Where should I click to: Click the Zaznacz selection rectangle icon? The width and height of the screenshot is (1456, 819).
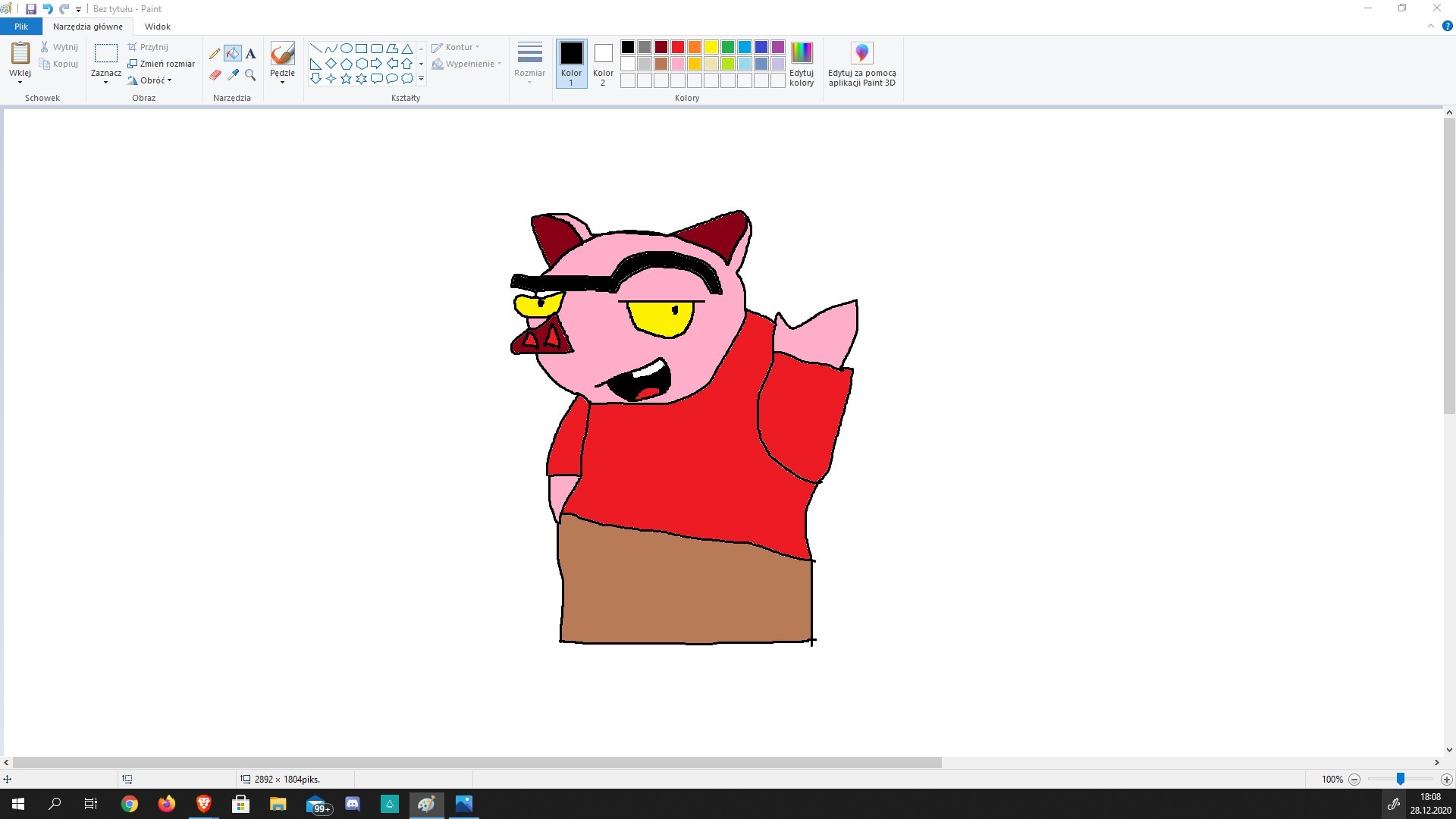pos(105,53)
